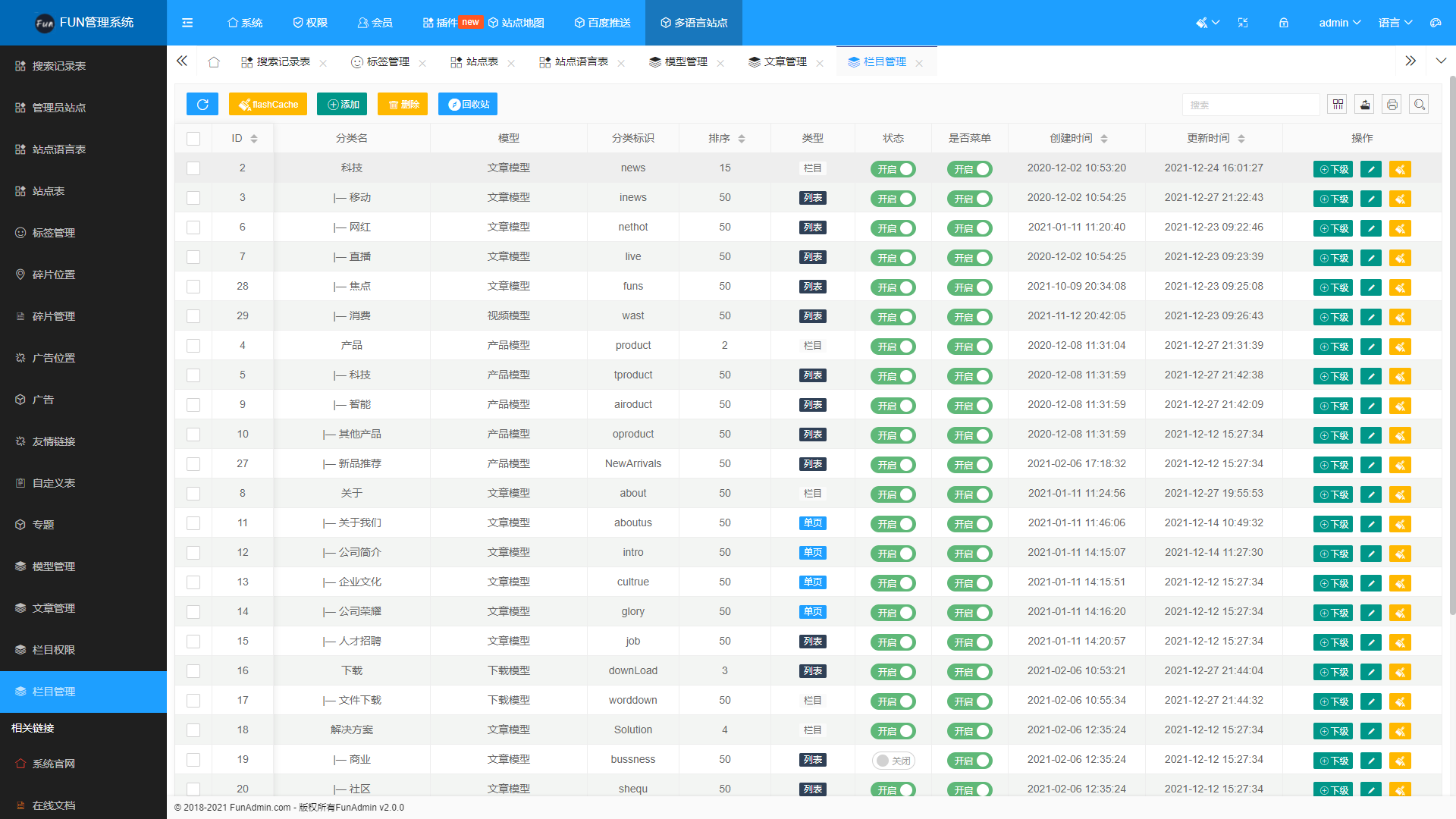The width and height of the screenshot is (1456, 819).
Task: Collapse the sidebar with hamburger icon
Action: (187, 23)
